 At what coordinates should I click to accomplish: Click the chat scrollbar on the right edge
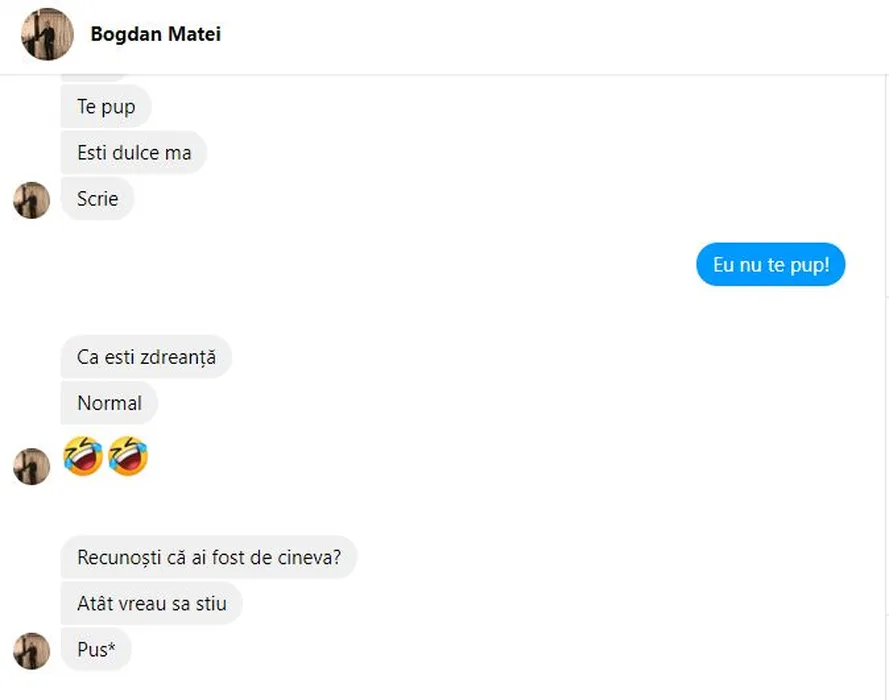[885, 300]
